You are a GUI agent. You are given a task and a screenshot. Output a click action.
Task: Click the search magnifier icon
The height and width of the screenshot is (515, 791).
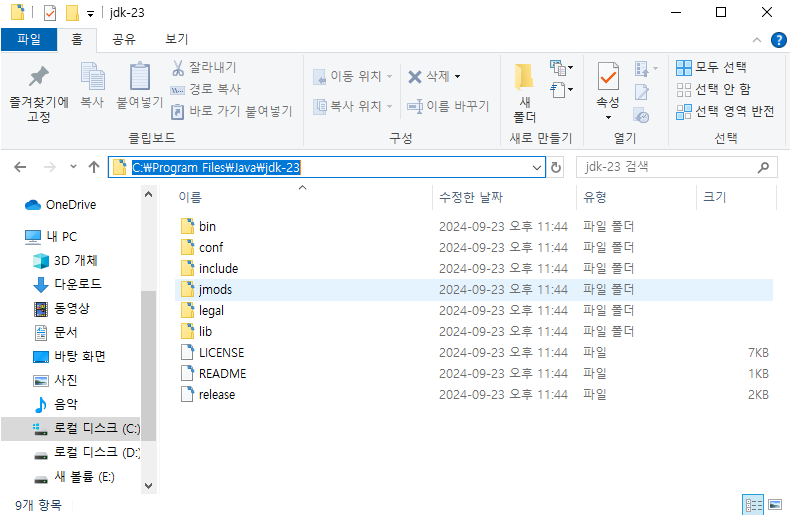[x=763, y=167]
